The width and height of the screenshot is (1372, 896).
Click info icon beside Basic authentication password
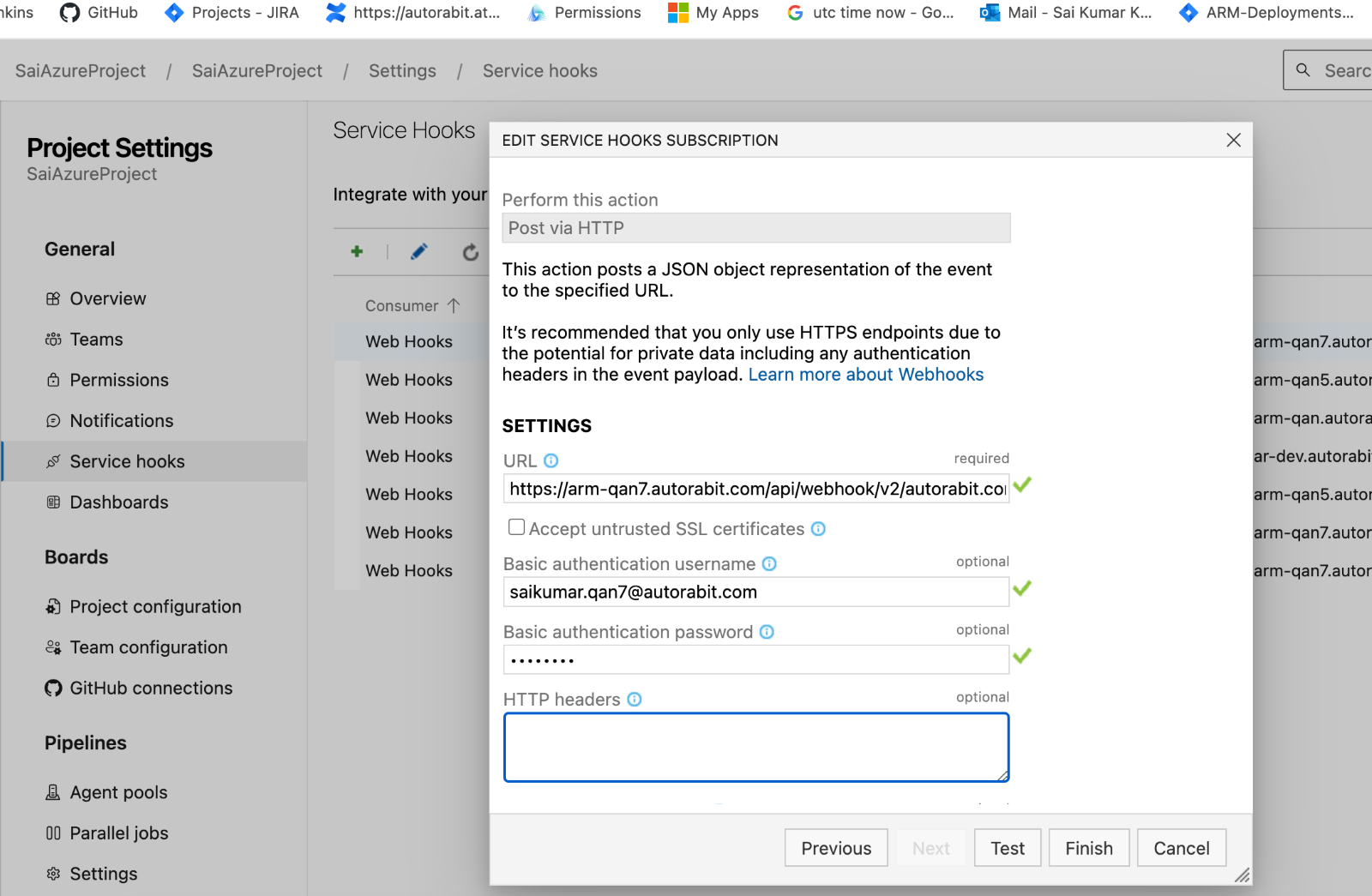coord(767,632)
